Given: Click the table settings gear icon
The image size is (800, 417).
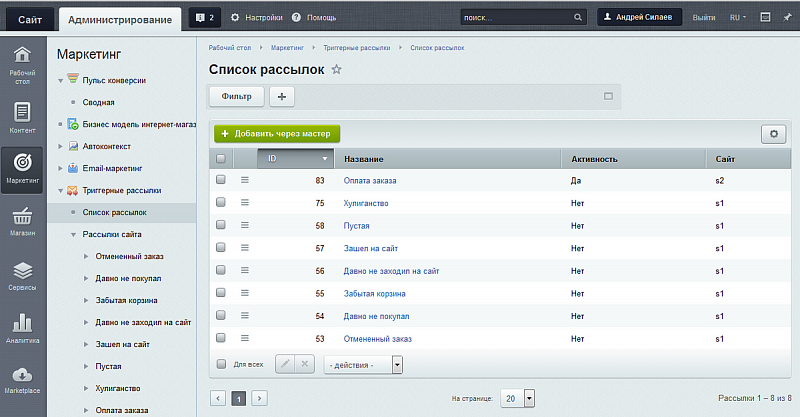Looking at the screenshot, I should point(773,134).
